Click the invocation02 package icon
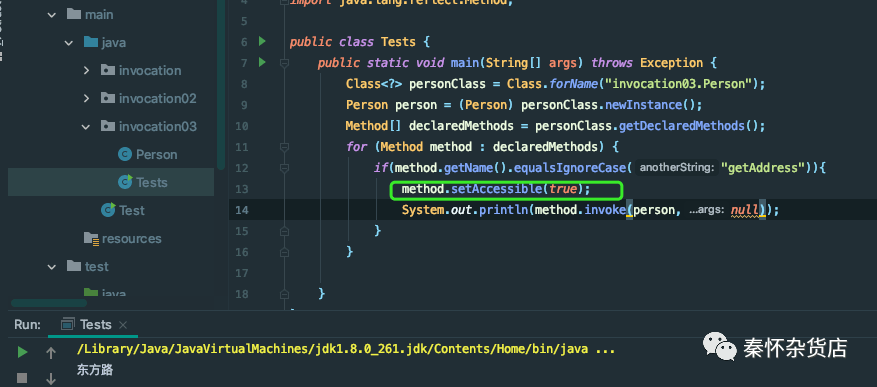The height and width of the screenshot is (387, 877). click(x=108, y=98)
